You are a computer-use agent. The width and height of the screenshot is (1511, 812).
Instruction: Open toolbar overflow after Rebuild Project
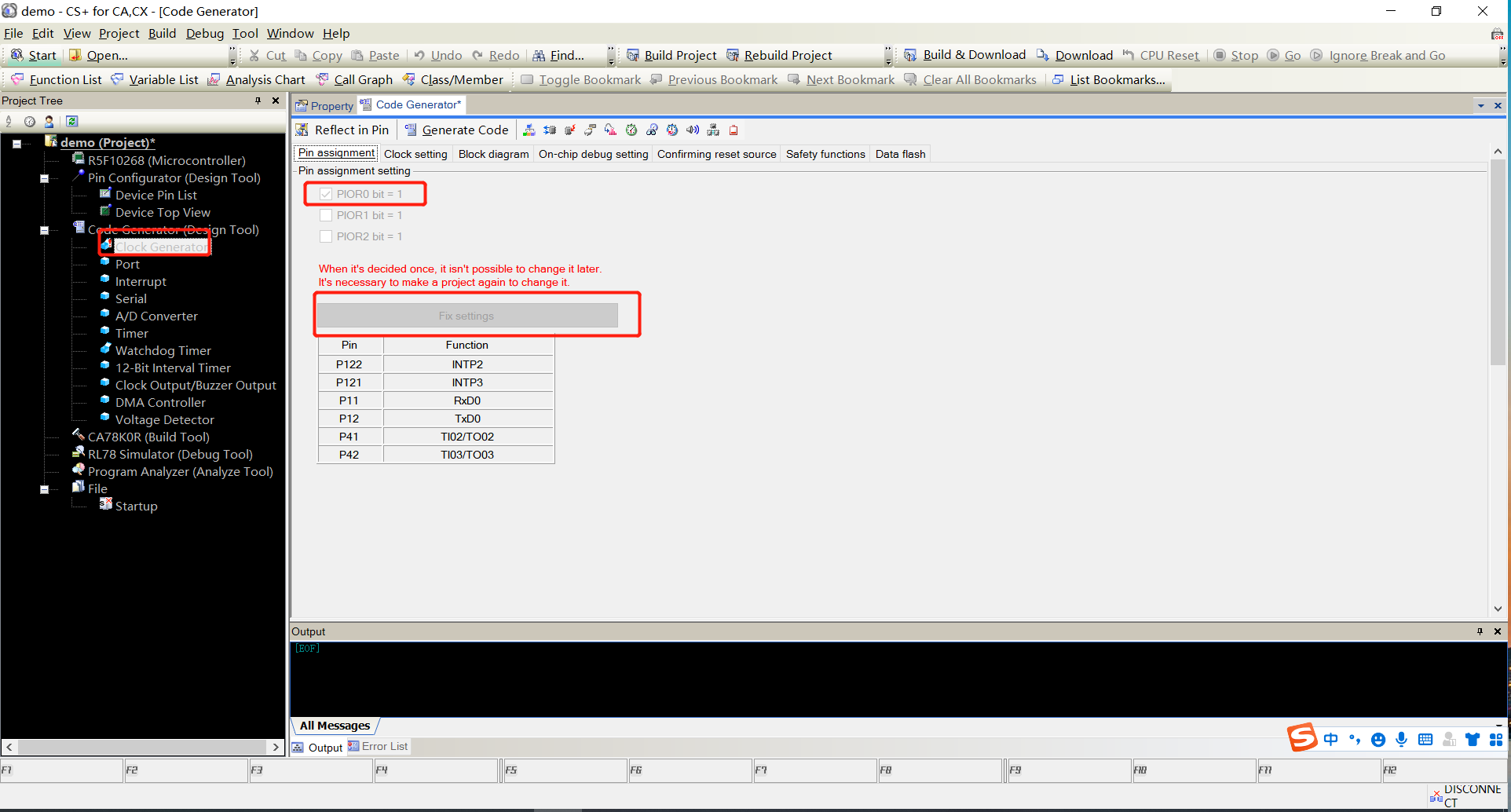click(889, 56)
